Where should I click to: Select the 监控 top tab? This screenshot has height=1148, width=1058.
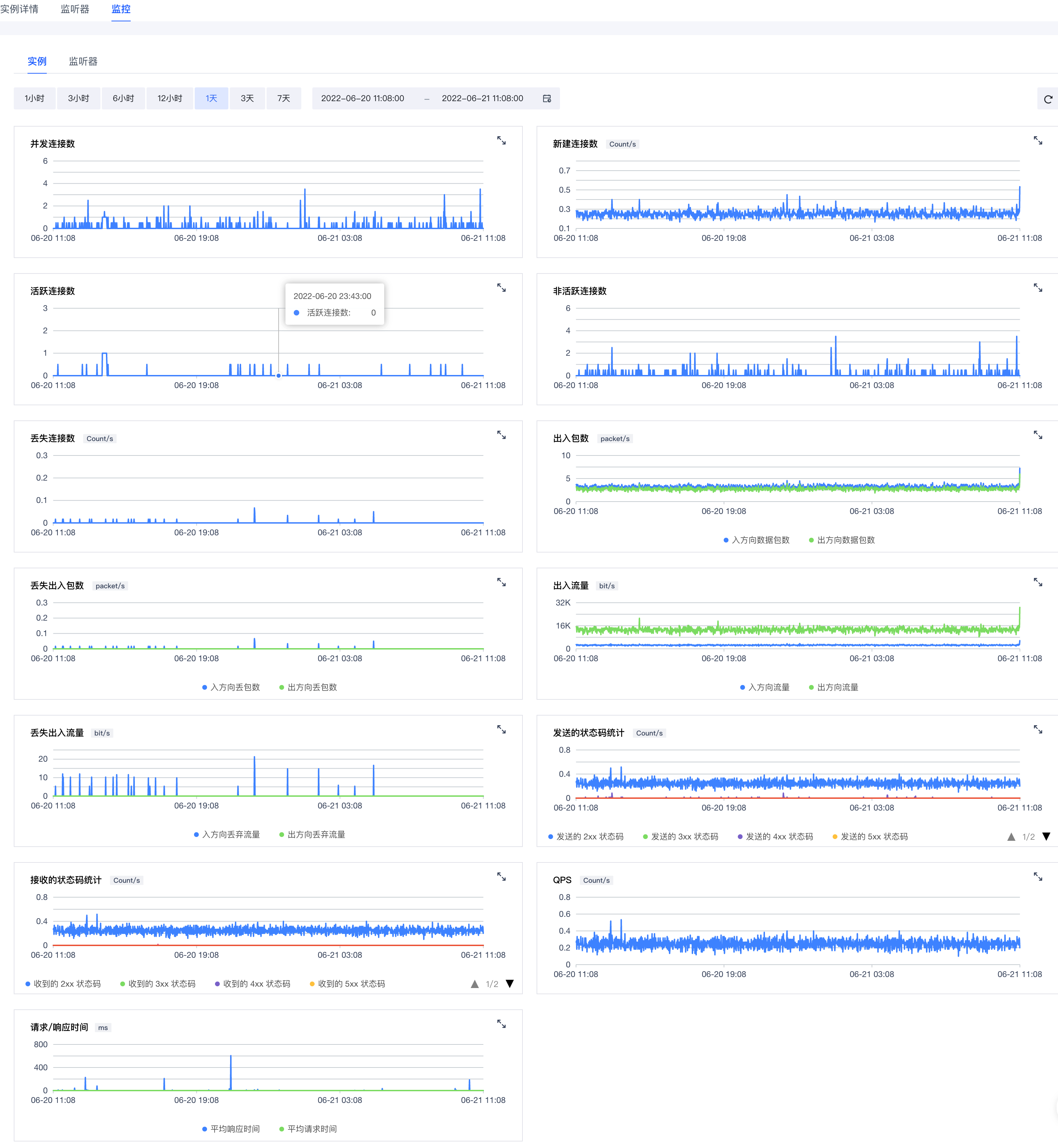pyautogui.click(x=121, y=9)
